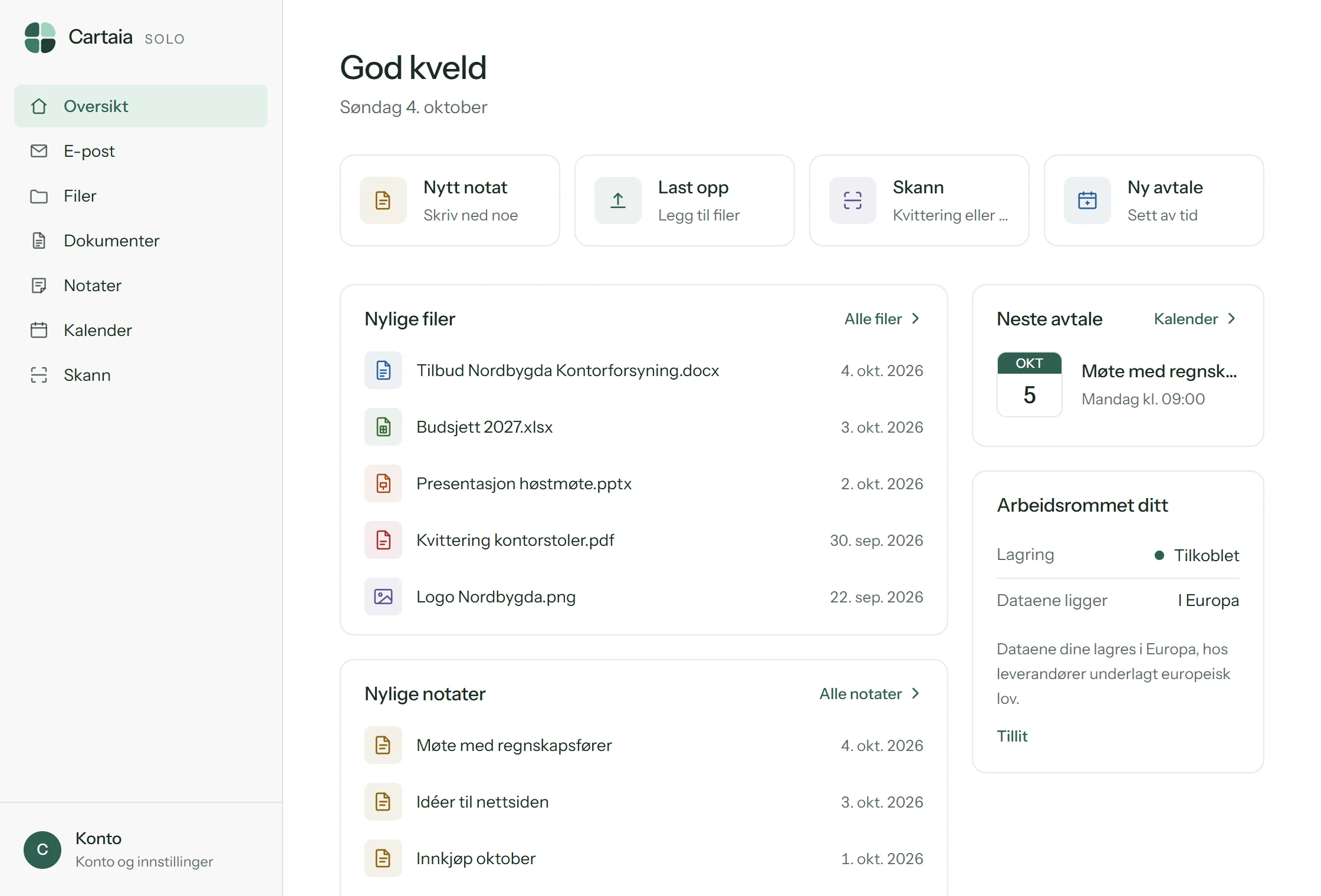The width and height of the screenshot is (1321, 896).
Task: Open the Oversikt page in sidebar
Action: click(x=141, y=106)
